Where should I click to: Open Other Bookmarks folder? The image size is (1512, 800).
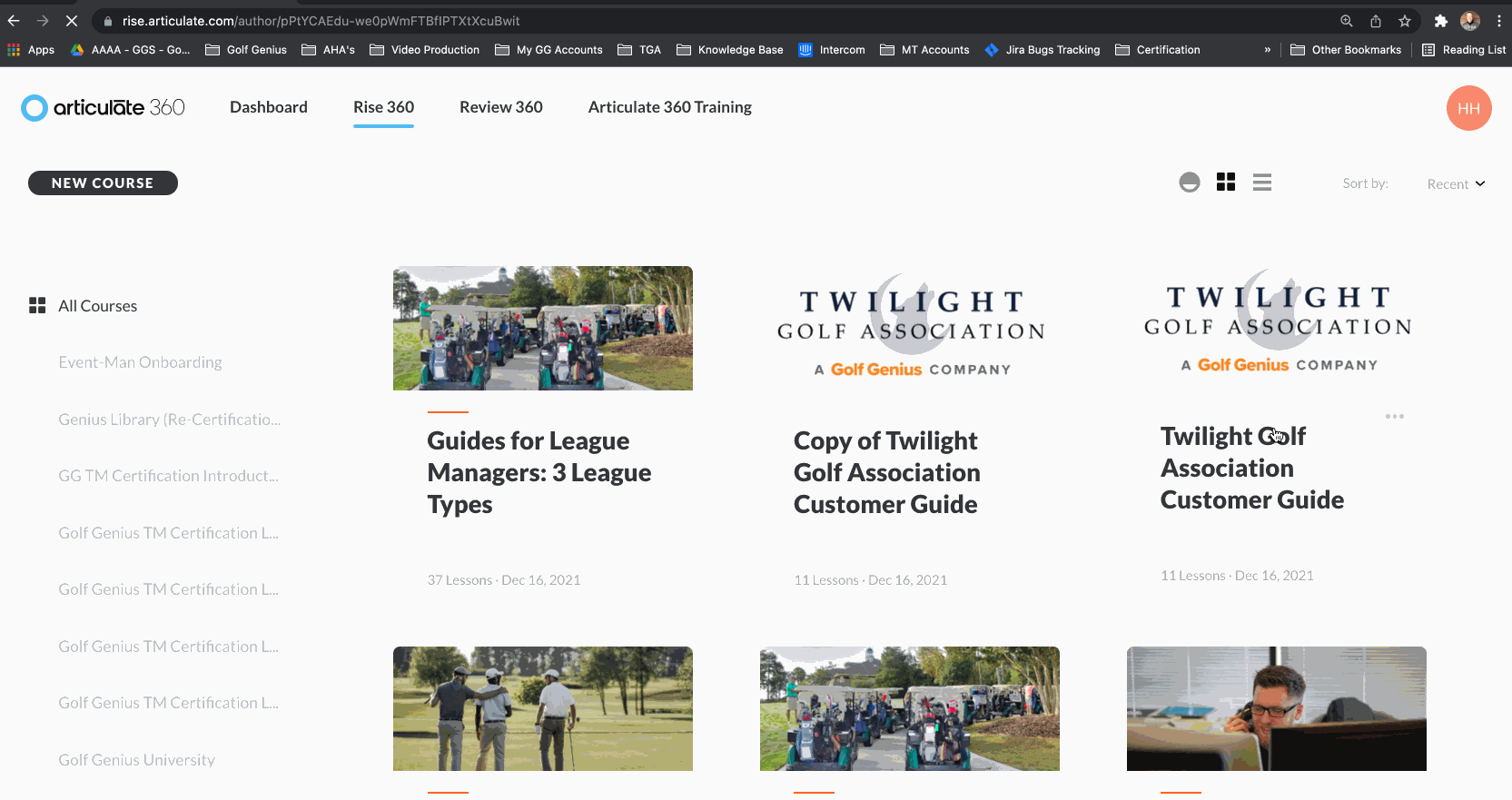tap(1346, 50)
